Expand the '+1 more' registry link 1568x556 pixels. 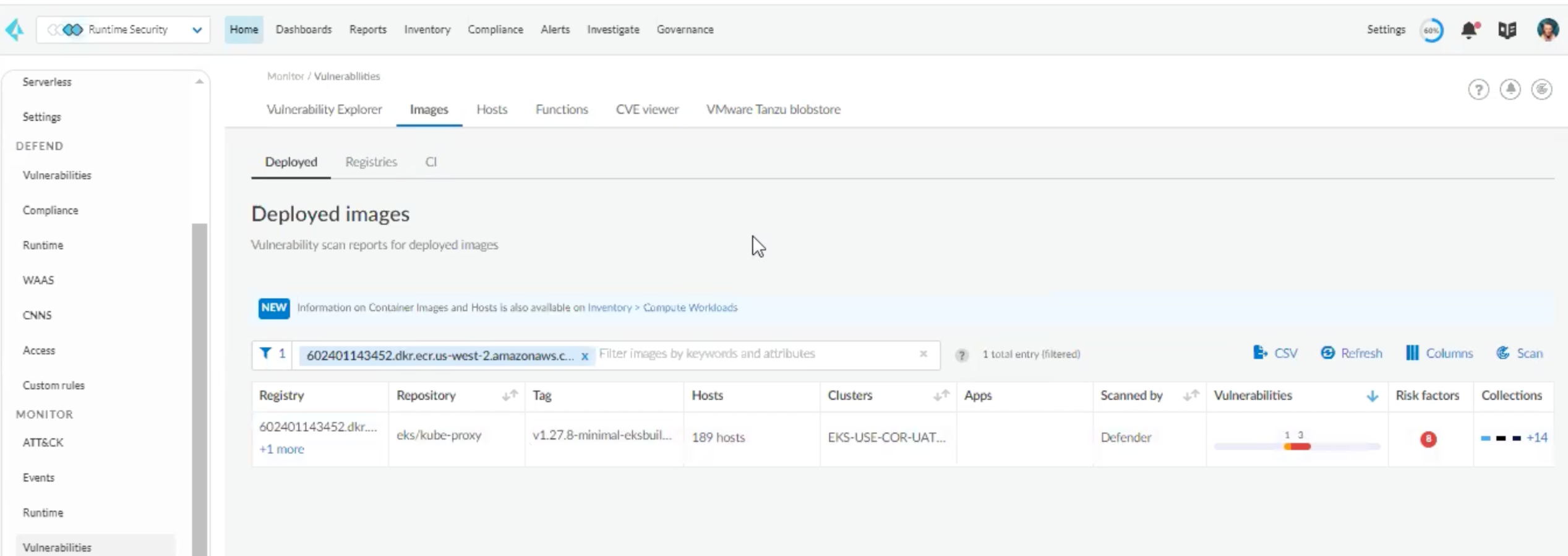click(x=281, y=449)
